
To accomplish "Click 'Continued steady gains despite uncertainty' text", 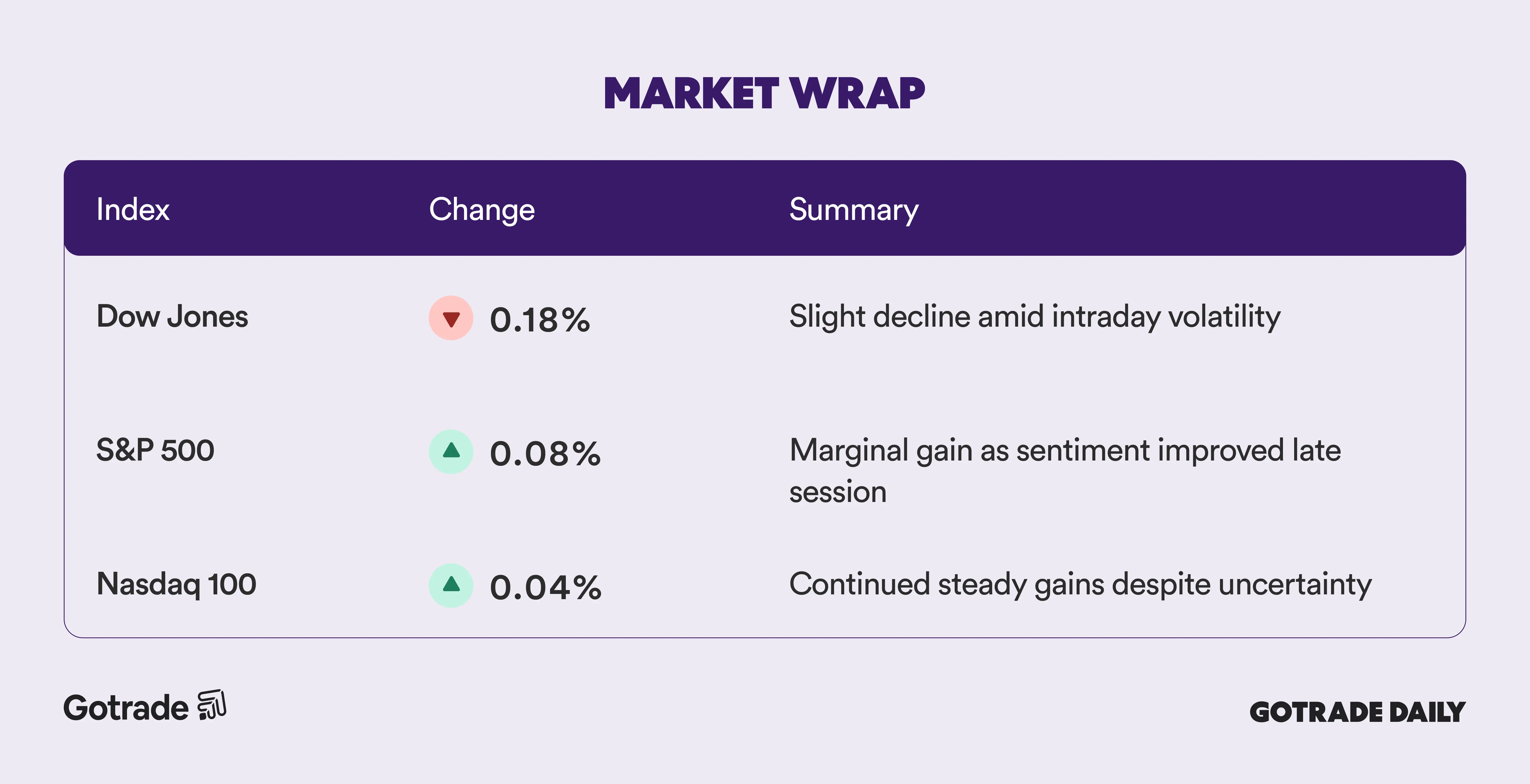I will pyautogui.click(x=1080, y=584).
